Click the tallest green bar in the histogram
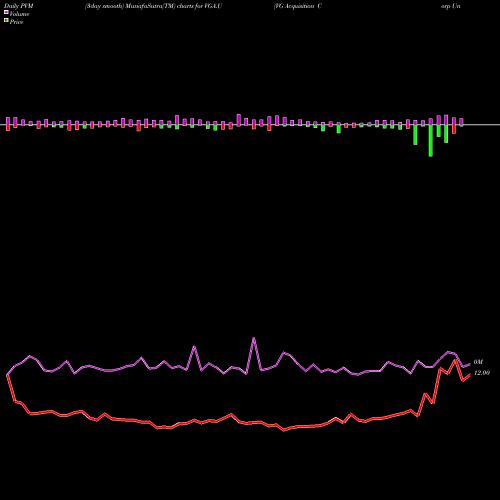 pos(431,141)
